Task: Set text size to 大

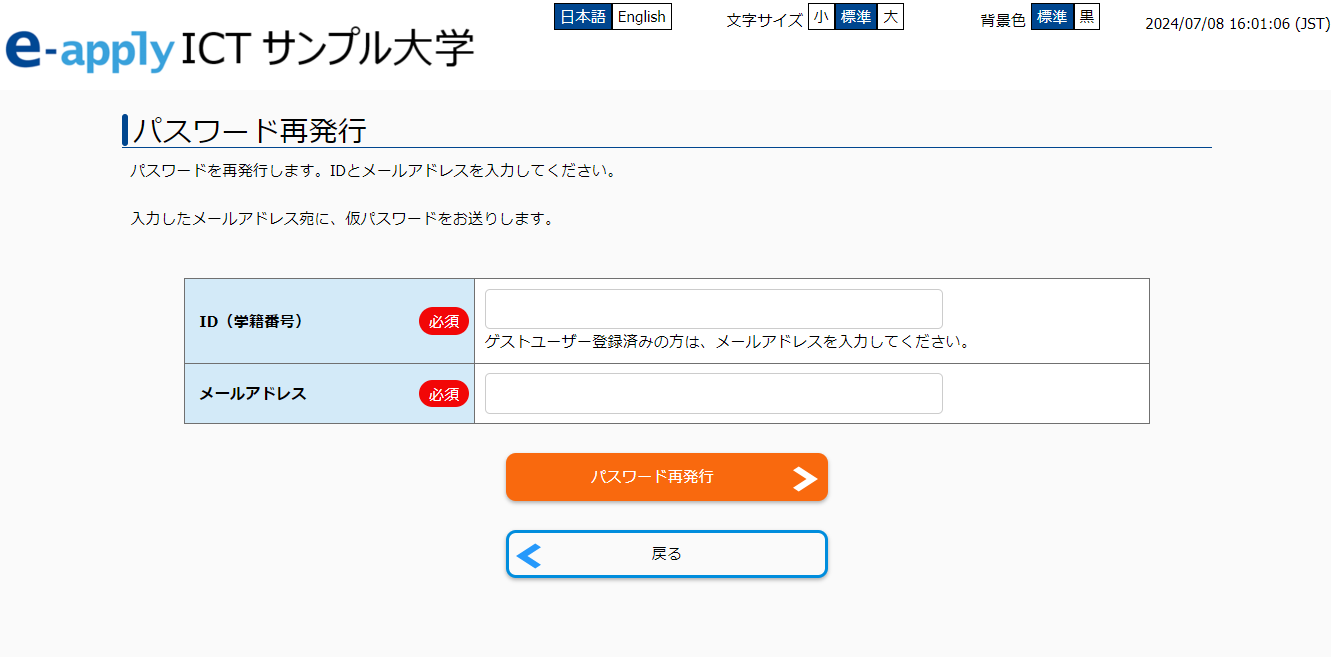Action: pos(890,17)
